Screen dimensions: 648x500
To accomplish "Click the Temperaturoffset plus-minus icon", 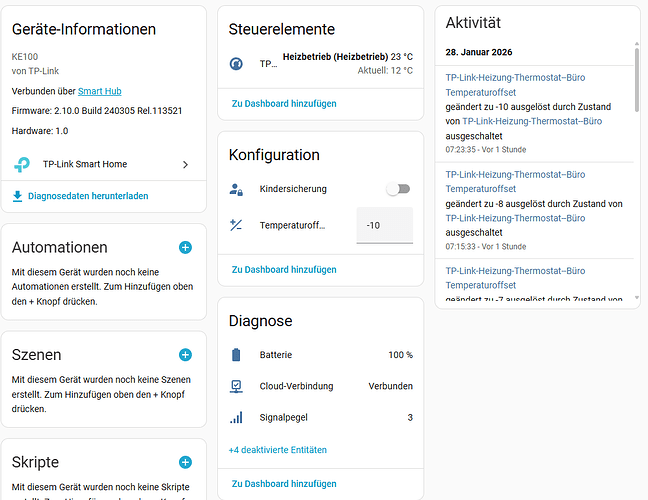I will click(x=236, y=225).
